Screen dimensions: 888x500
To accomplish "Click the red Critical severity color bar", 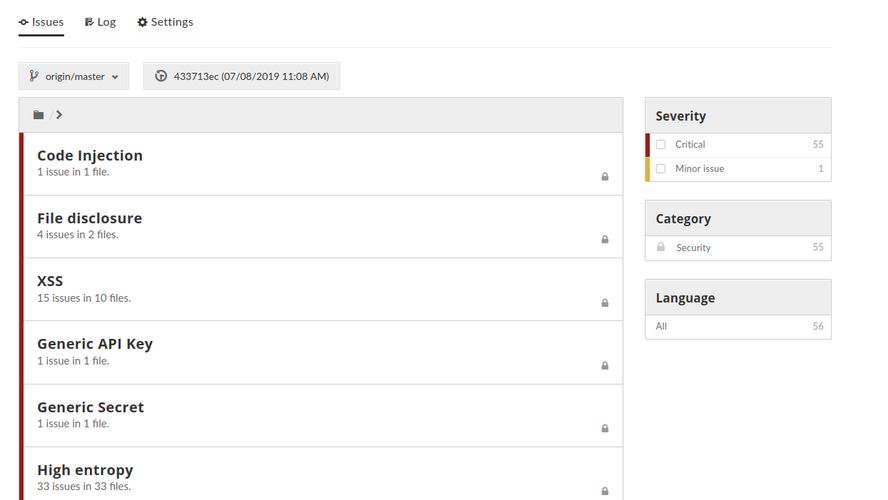I will pos(647,145).
